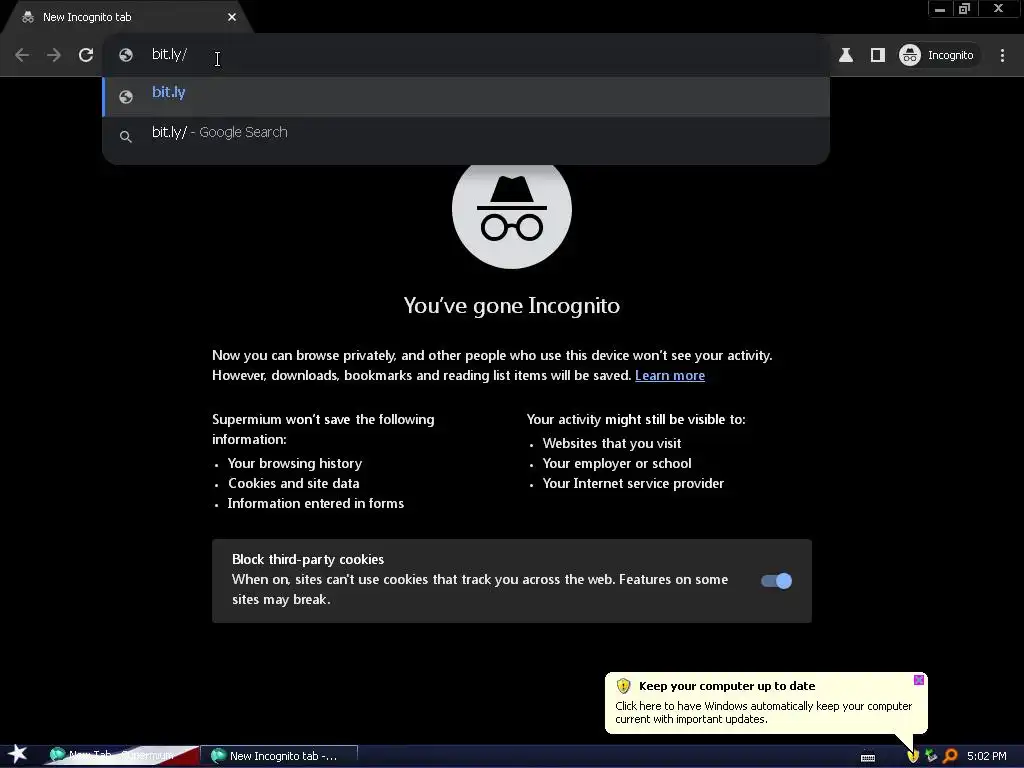Click the incognito icon on the tab
The height and width of the screenshot is (768, 1024).
click(x=27, y=17)
